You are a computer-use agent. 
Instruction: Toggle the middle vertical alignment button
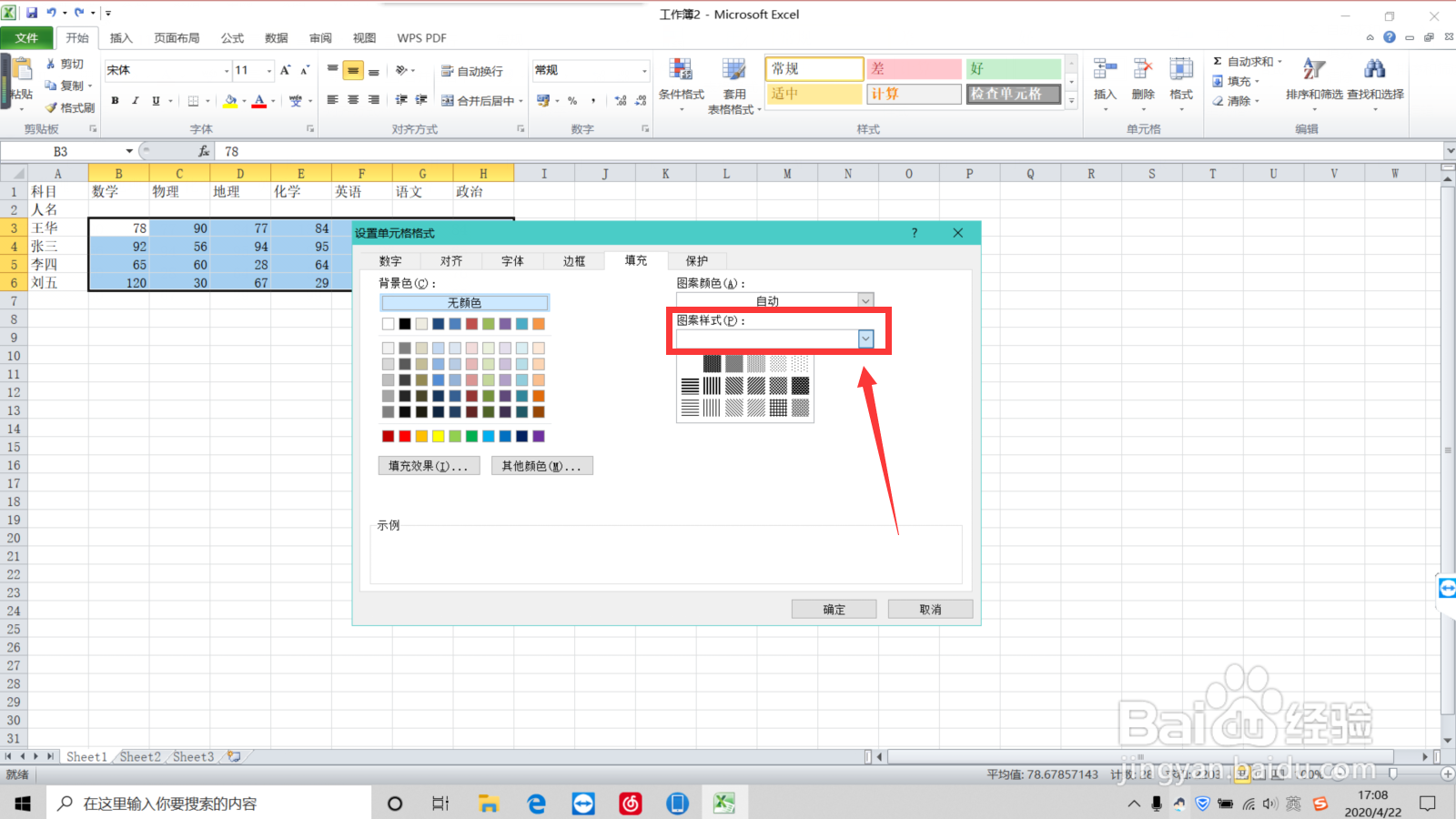[x=353, y=70]
